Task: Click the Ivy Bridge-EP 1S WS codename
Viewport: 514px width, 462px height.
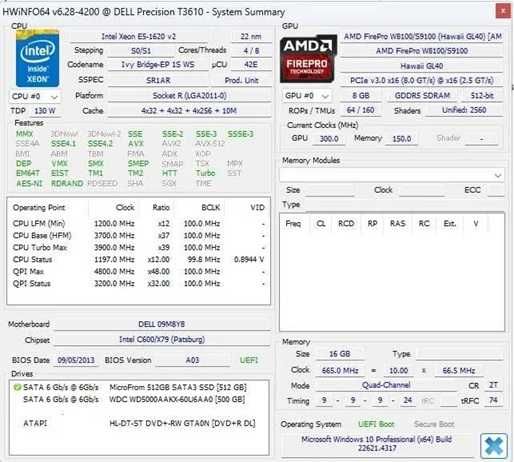Action: tap(158, 65)
